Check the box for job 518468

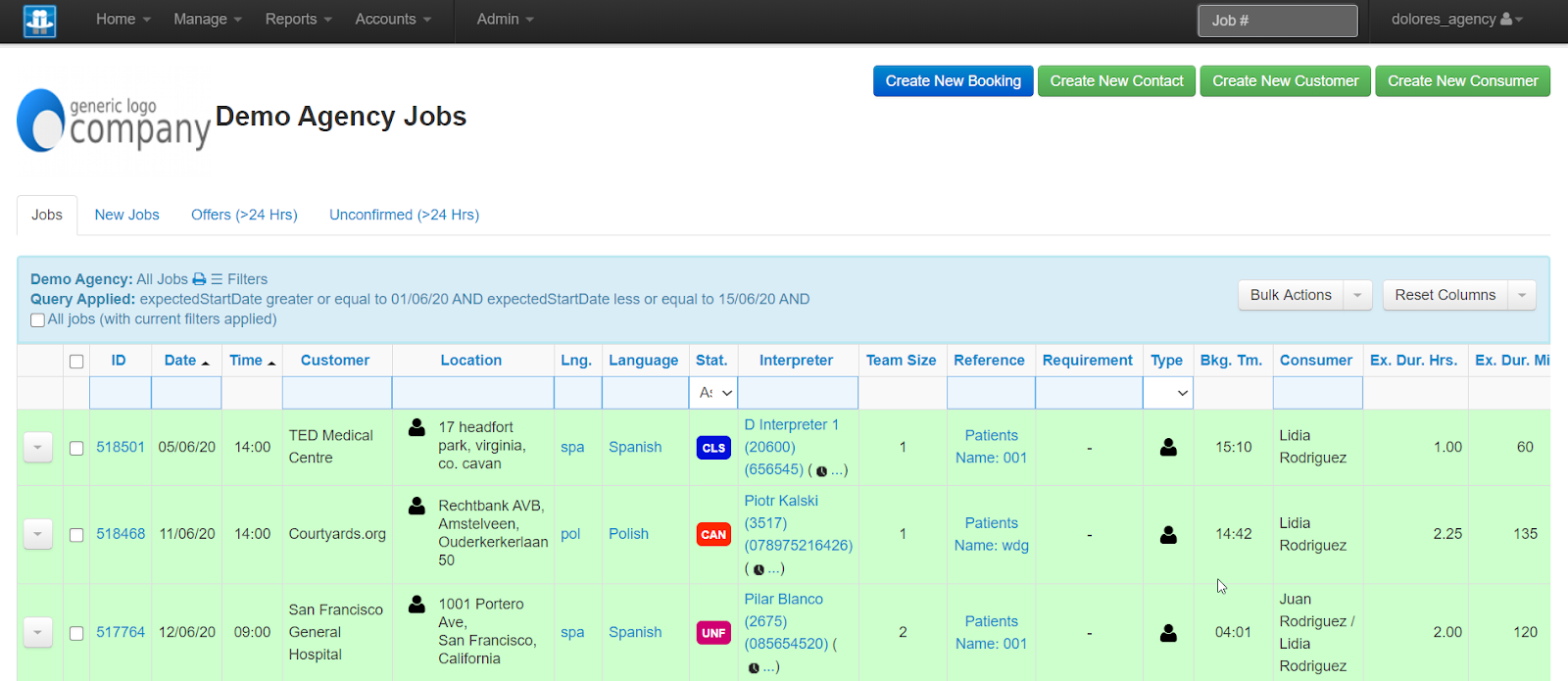76,535
